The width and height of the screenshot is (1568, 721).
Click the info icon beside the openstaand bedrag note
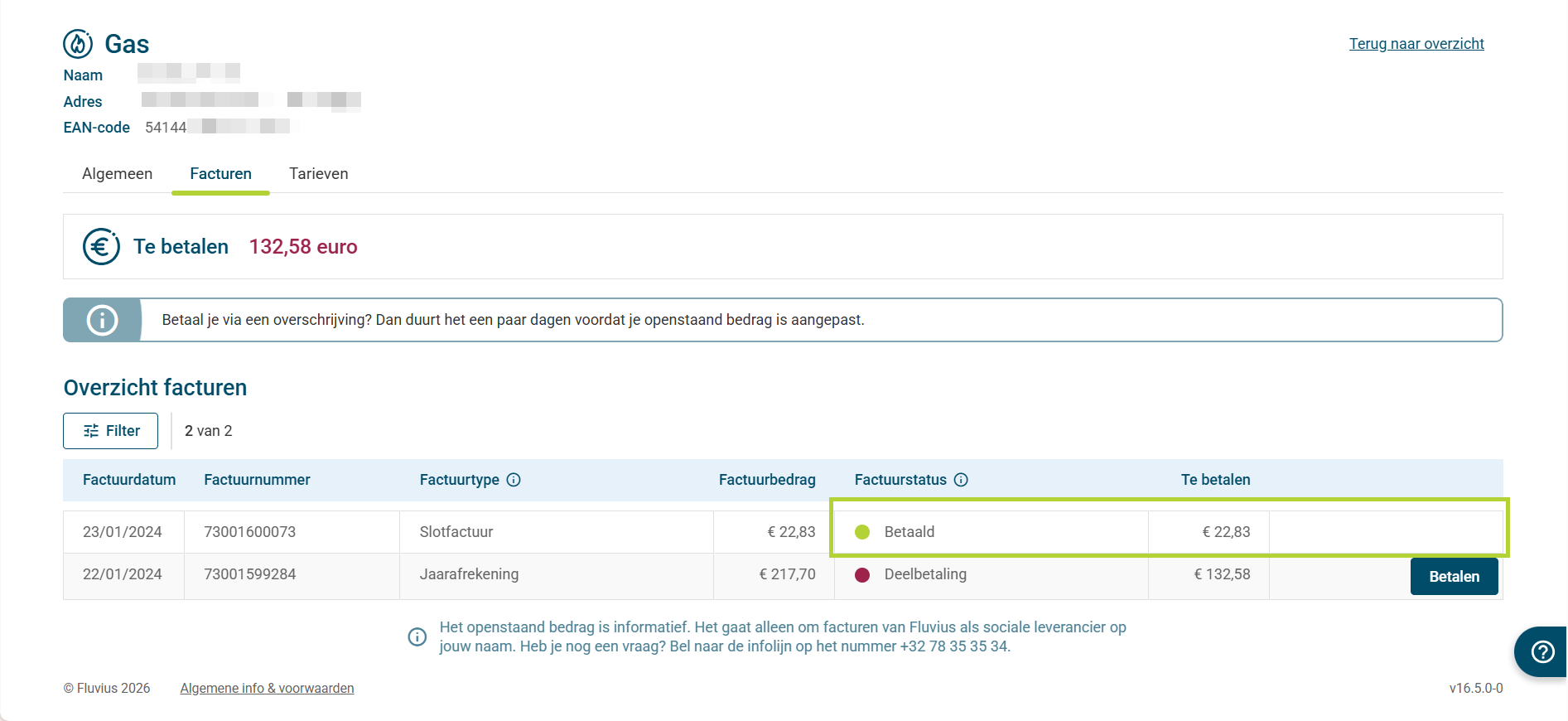pos(417,636)
